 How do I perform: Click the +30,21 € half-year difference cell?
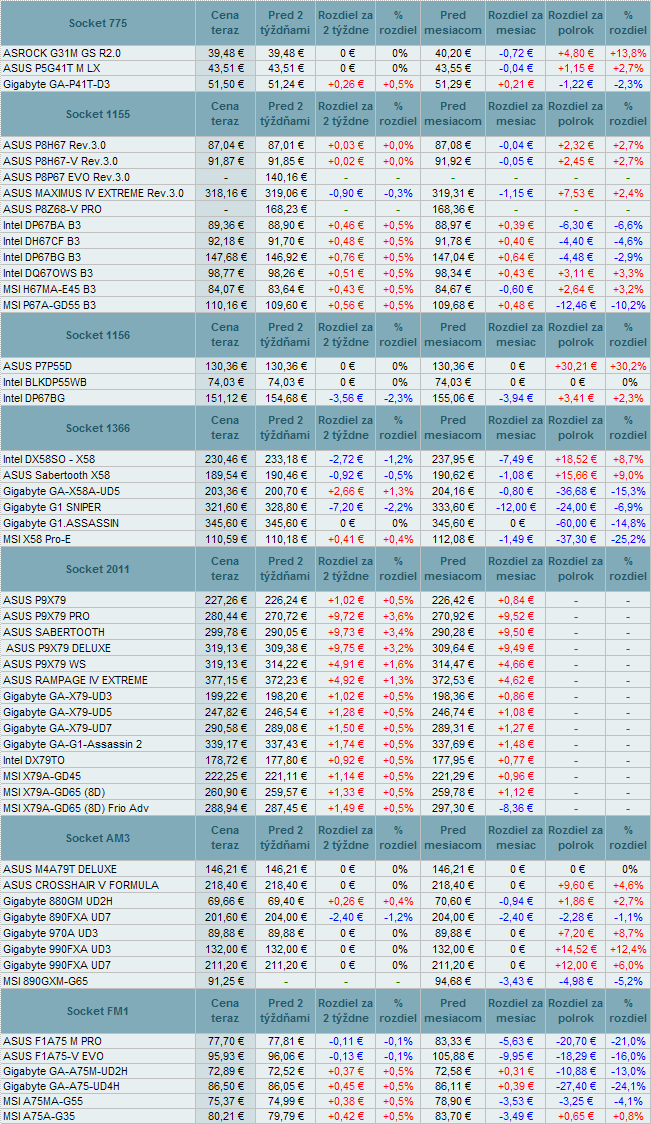576,366
